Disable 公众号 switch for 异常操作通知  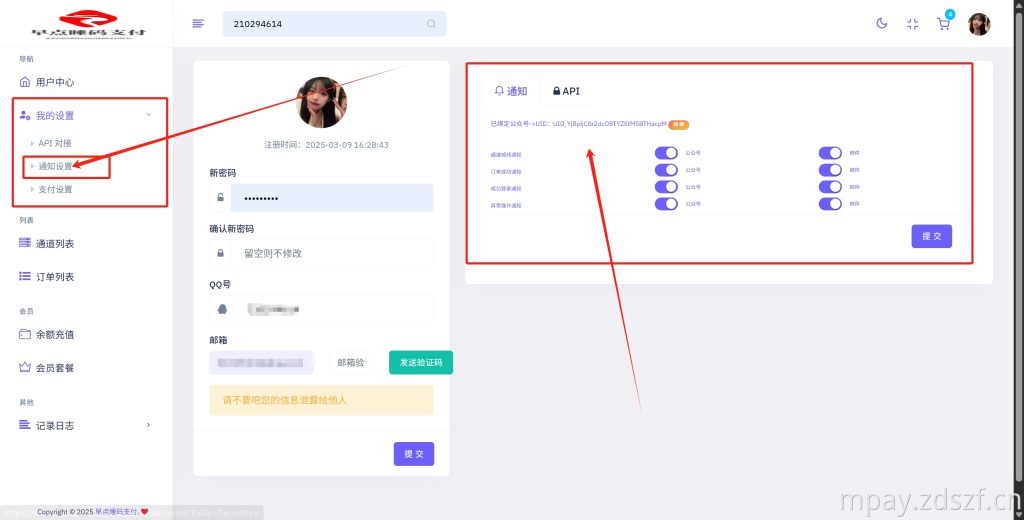666,204
